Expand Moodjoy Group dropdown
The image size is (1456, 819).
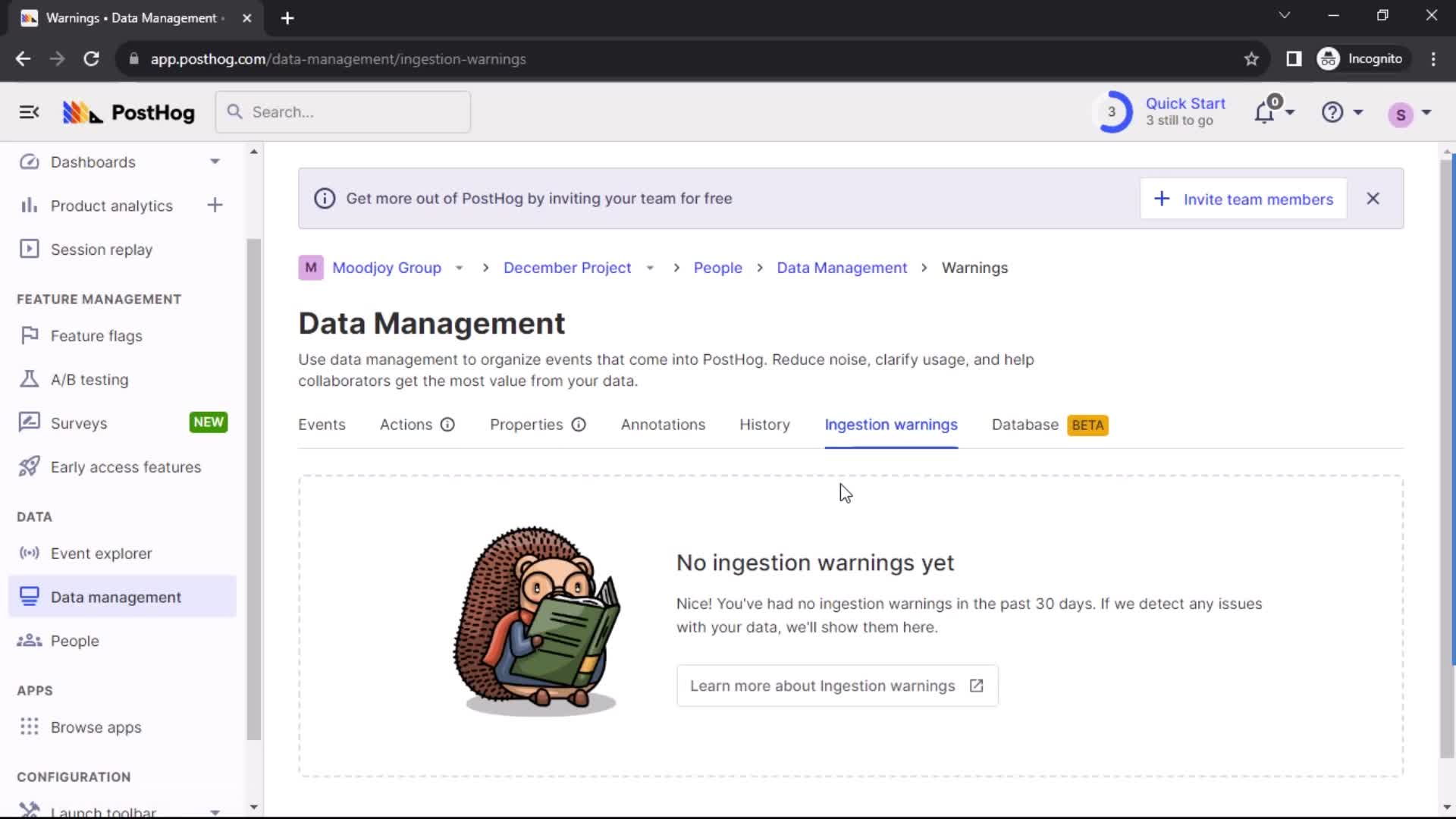458,267
